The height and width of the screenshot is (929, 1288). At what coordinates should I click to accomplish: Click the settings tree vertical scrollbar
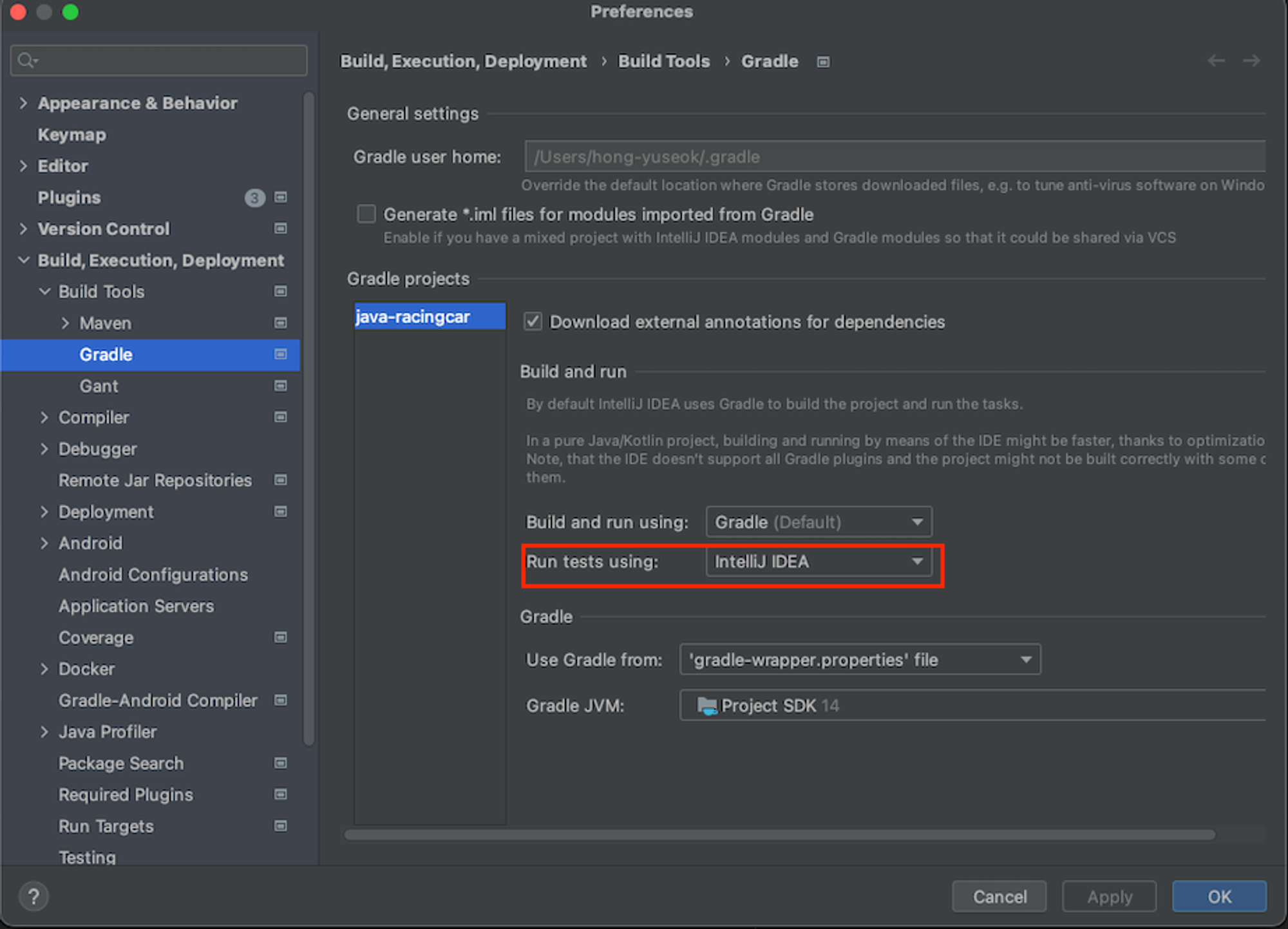coord(309,418)
